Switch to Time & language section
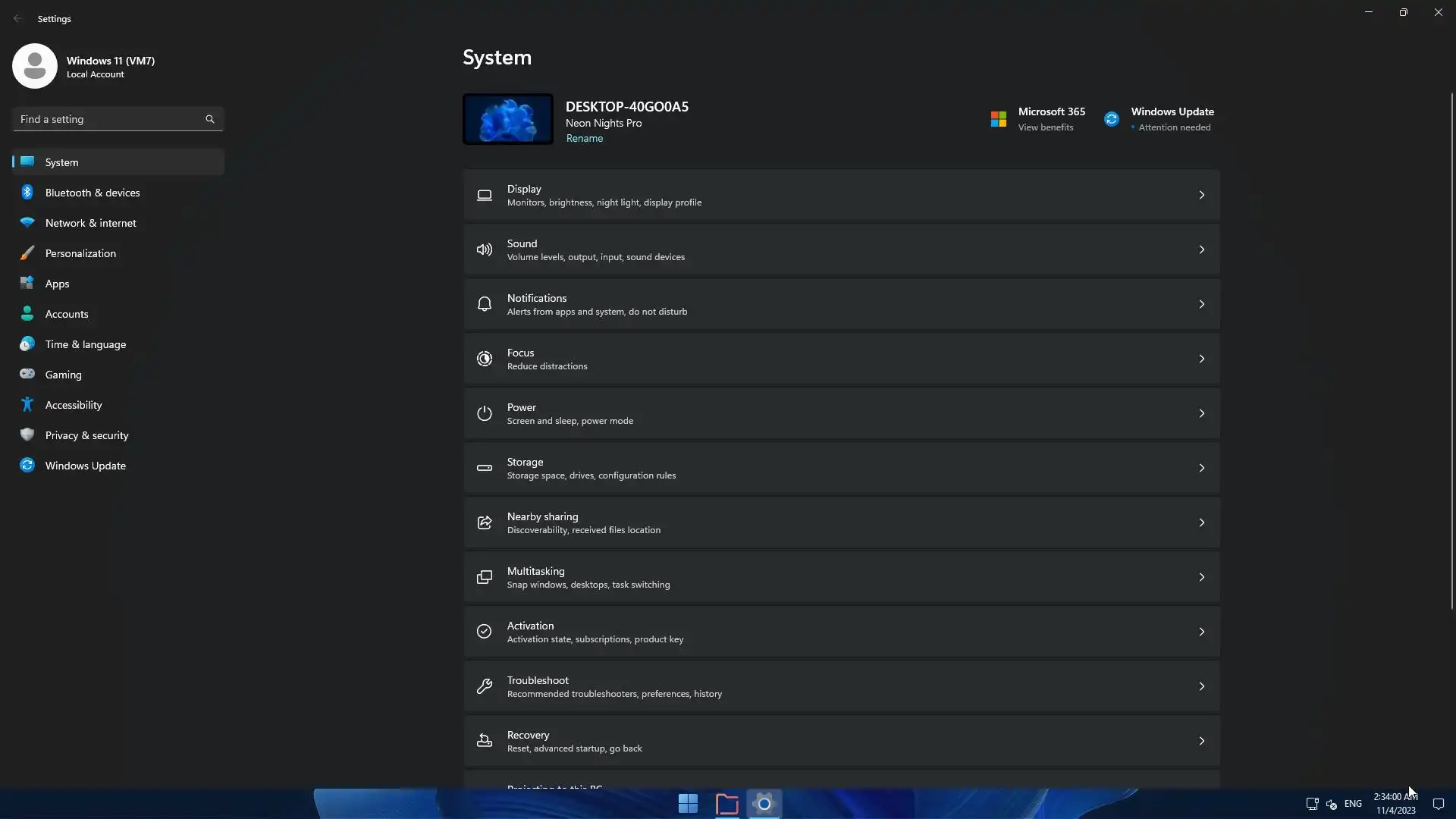Viewport: 1456px width, 819px height. 85,344
